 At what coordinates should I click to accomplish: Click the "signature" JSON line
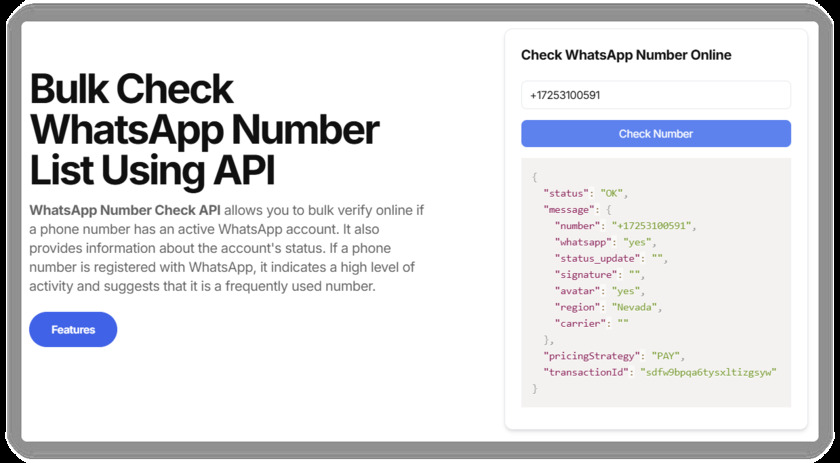click(599, 274)
